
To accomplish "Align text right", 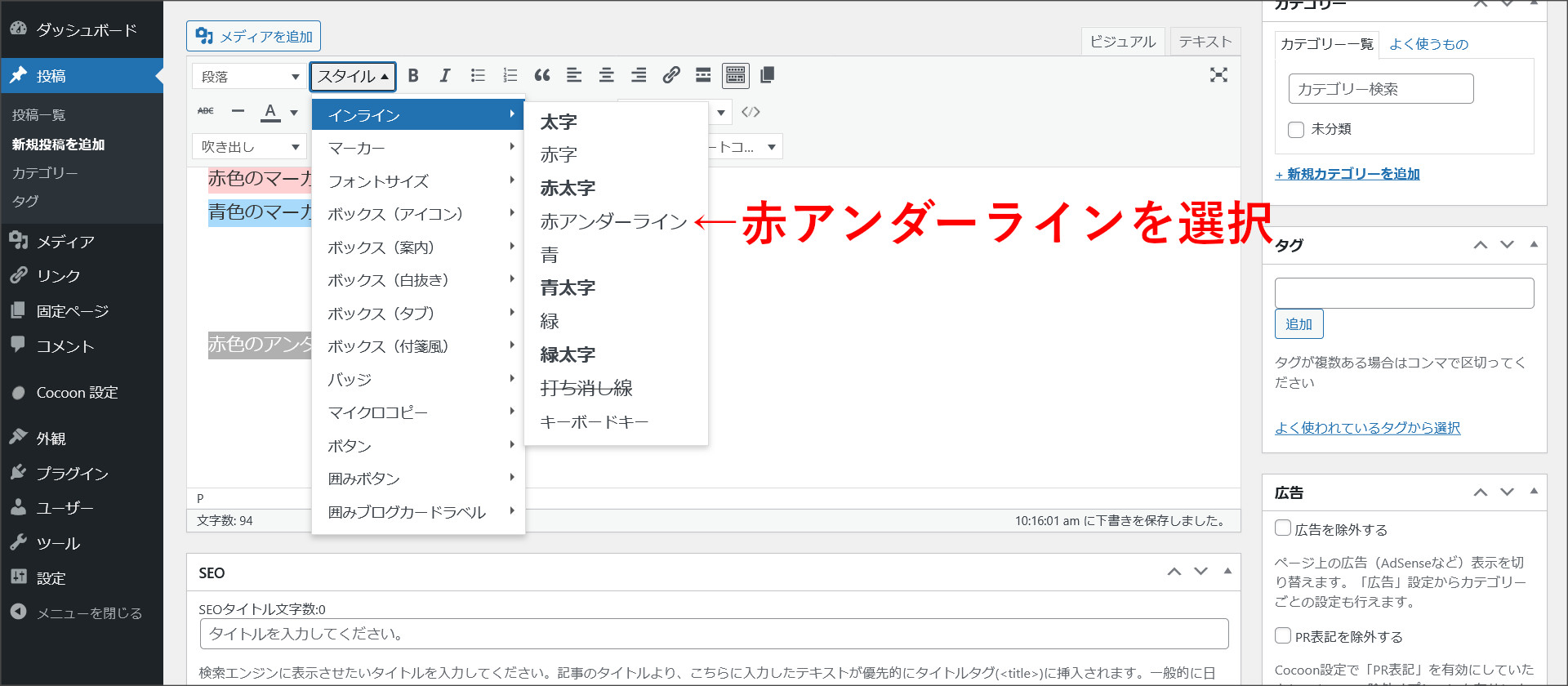I will click(x=639, y=76).
